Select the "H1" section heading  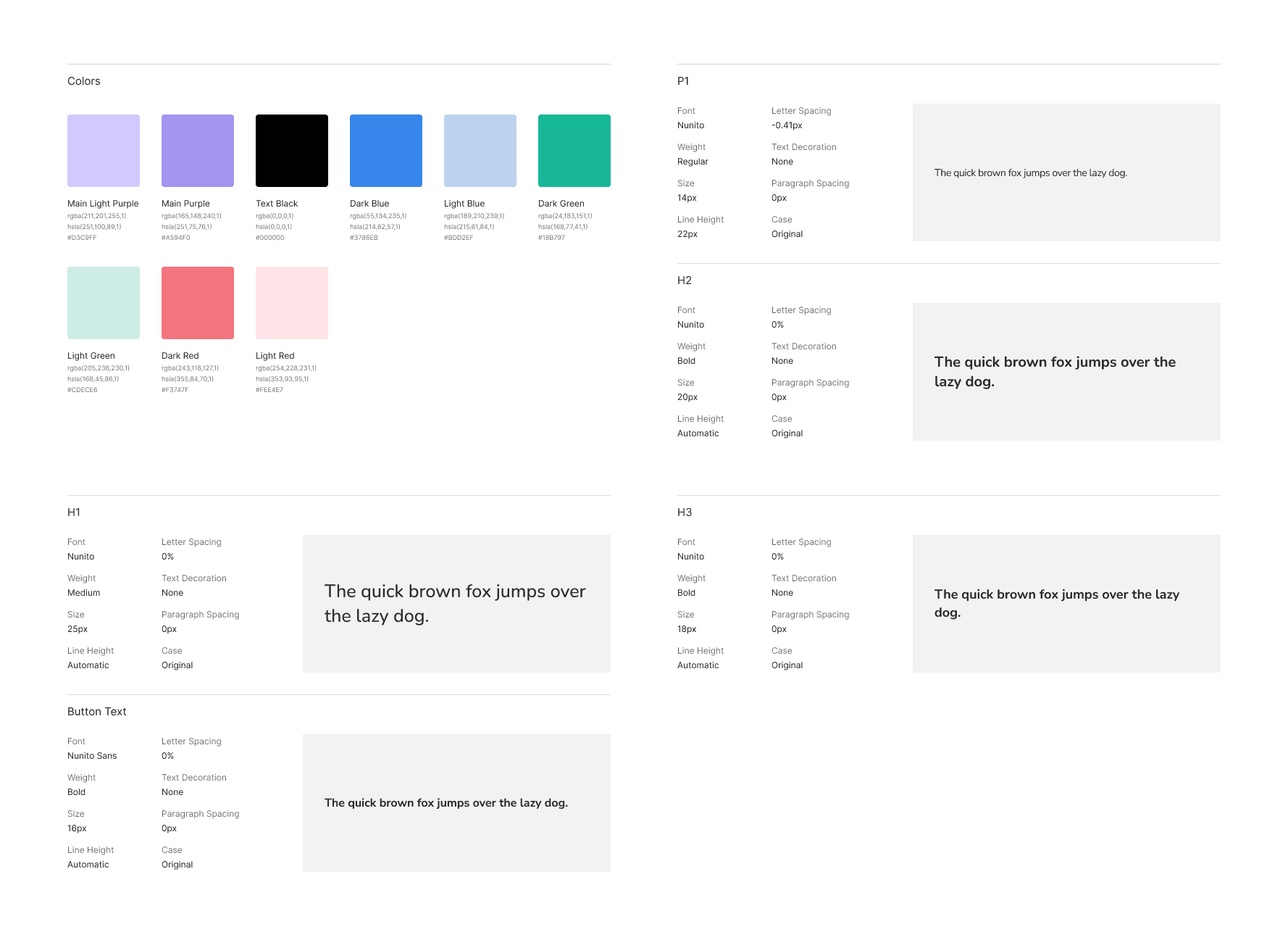[x=74, y=512]
